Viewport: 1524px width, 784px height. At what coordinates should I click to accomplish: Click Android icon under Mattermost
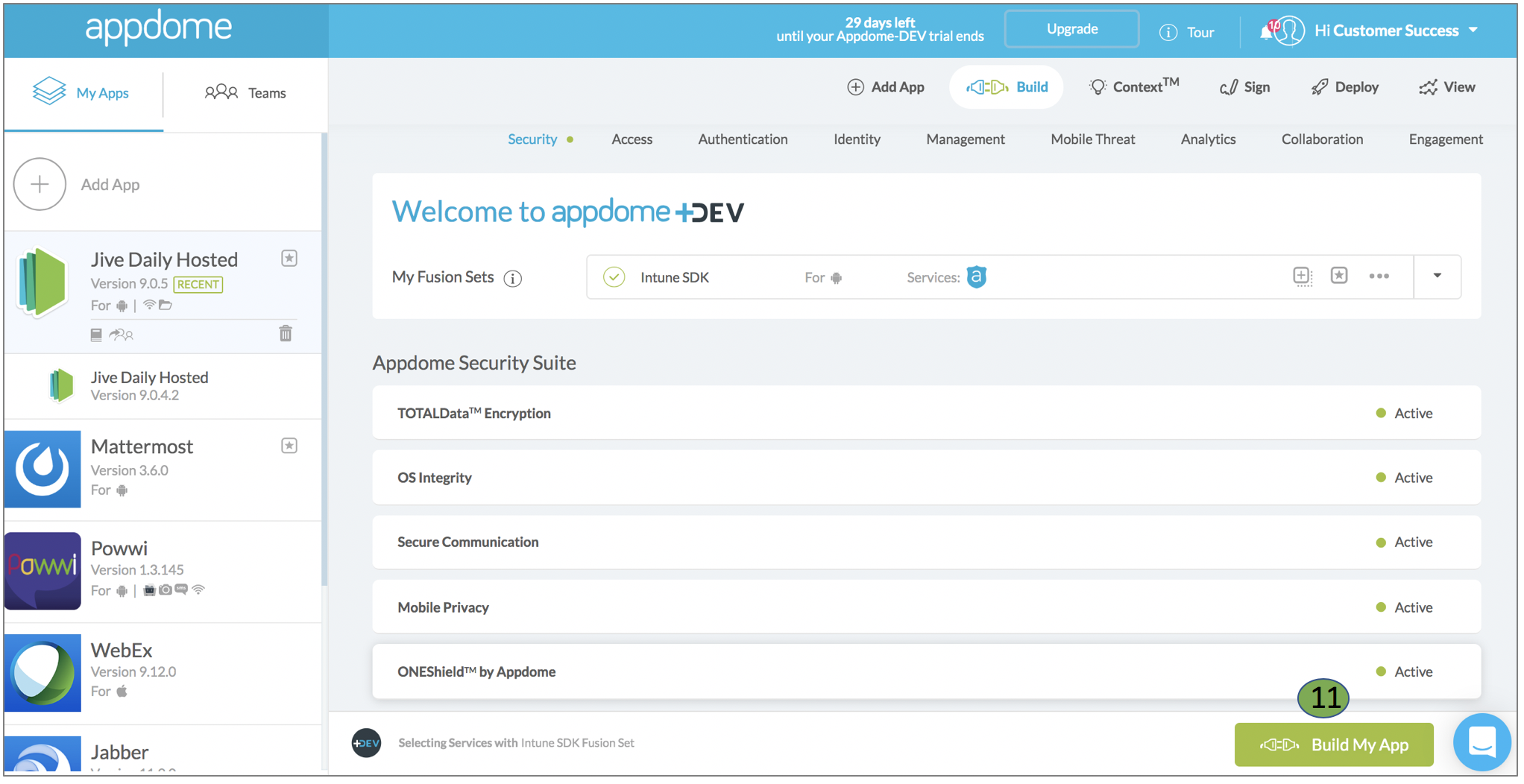122,490
